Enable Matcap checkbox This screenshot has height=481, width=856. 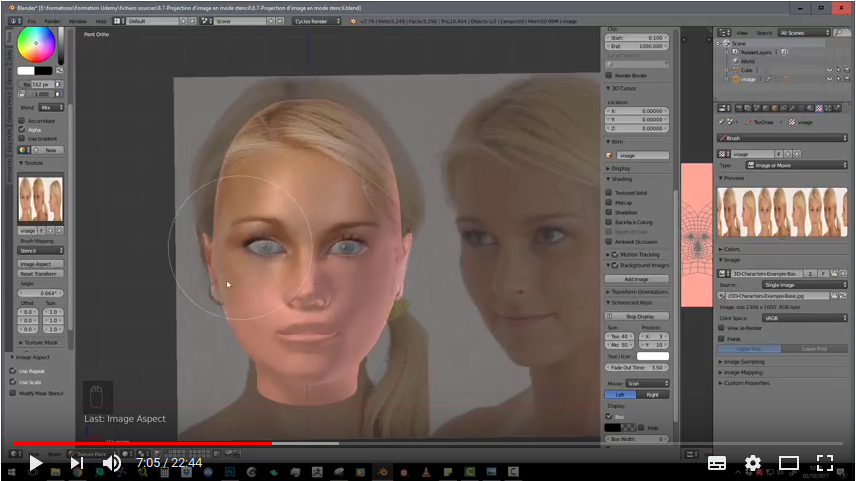click(609, 202)
